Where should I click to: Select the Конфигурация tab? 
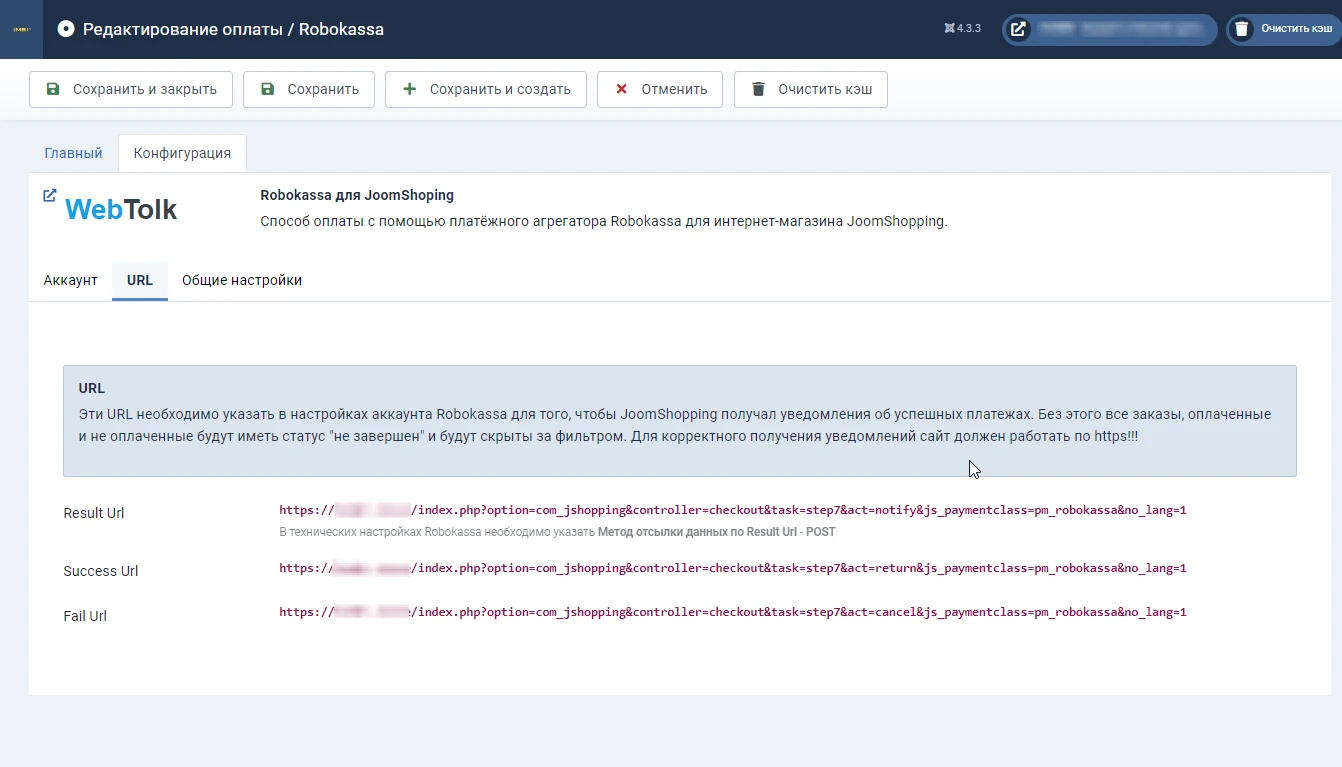[x=182, y=153]
